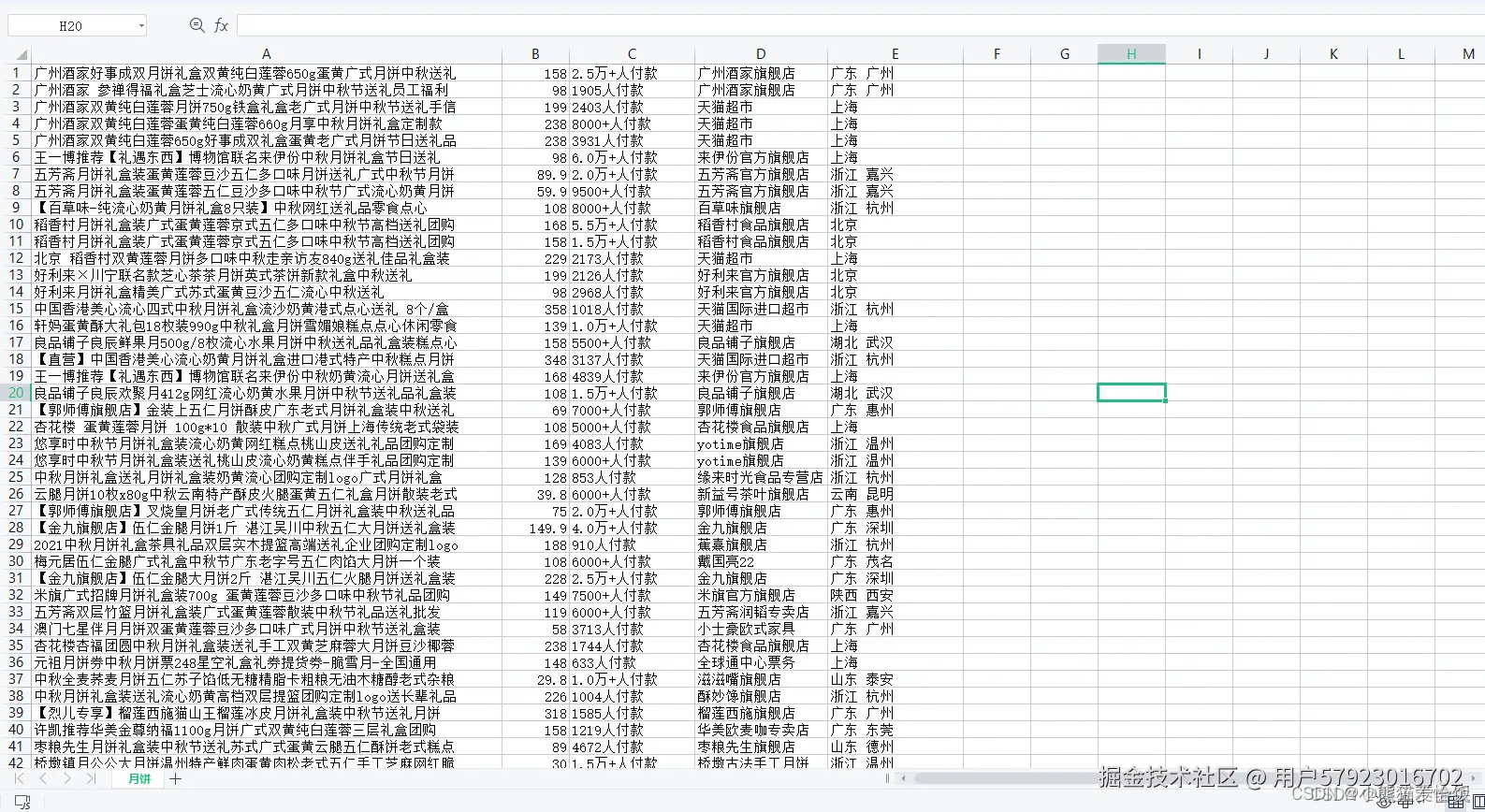Click '山东 泰安' location cell
1485x812 pixels.
pyautogui.click(x=895, y=679)
